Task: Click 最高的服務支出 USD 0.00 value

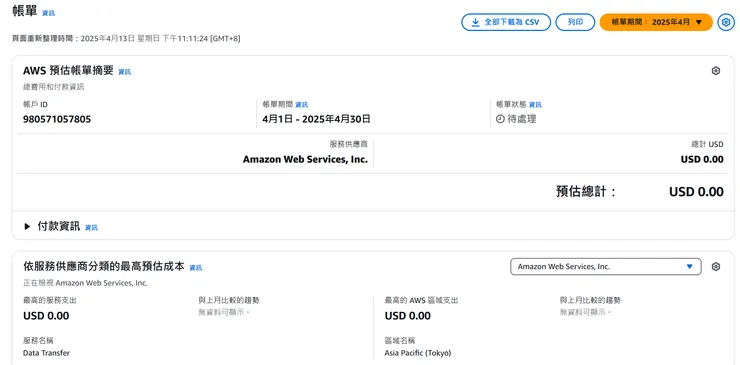Action: point(46,316)
